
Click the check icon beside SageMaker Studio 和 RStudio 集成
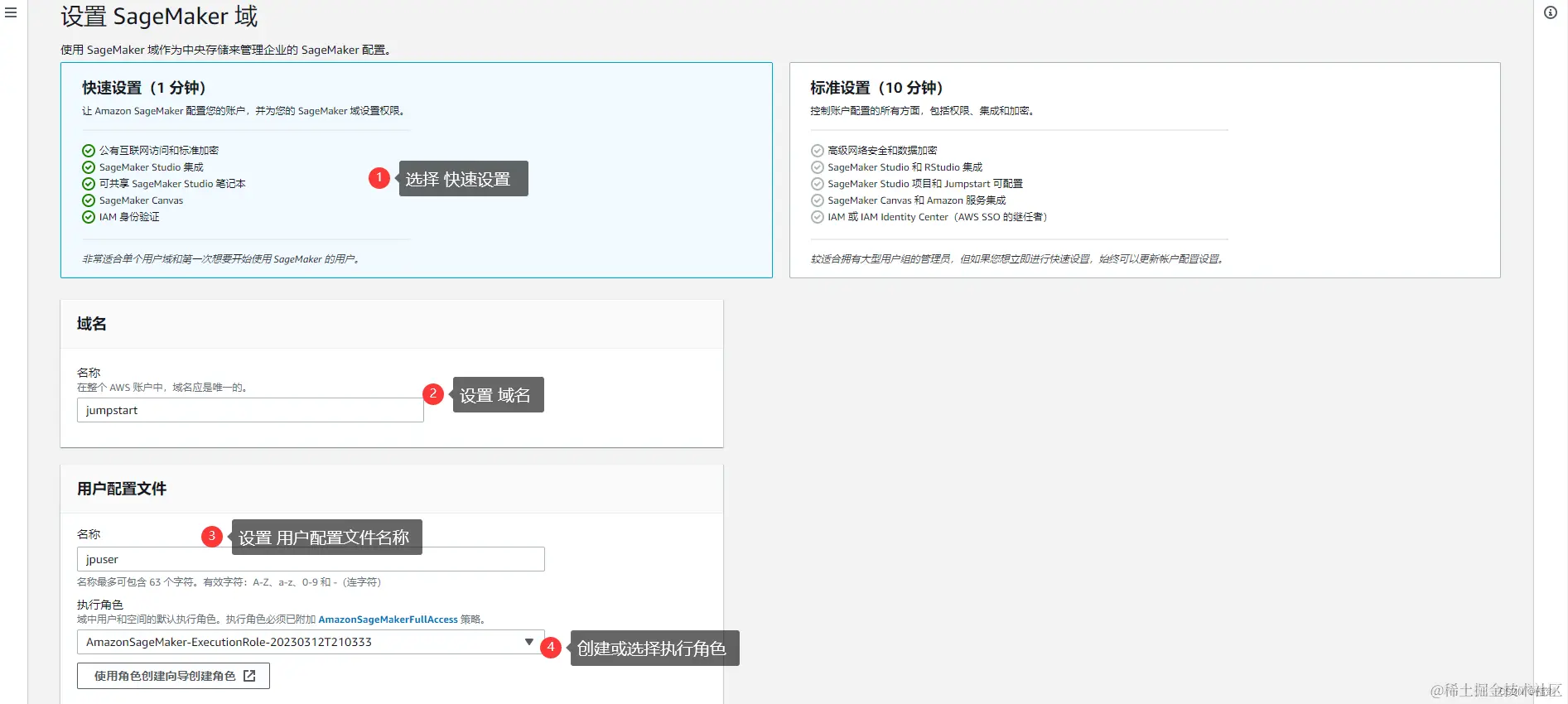818,167
